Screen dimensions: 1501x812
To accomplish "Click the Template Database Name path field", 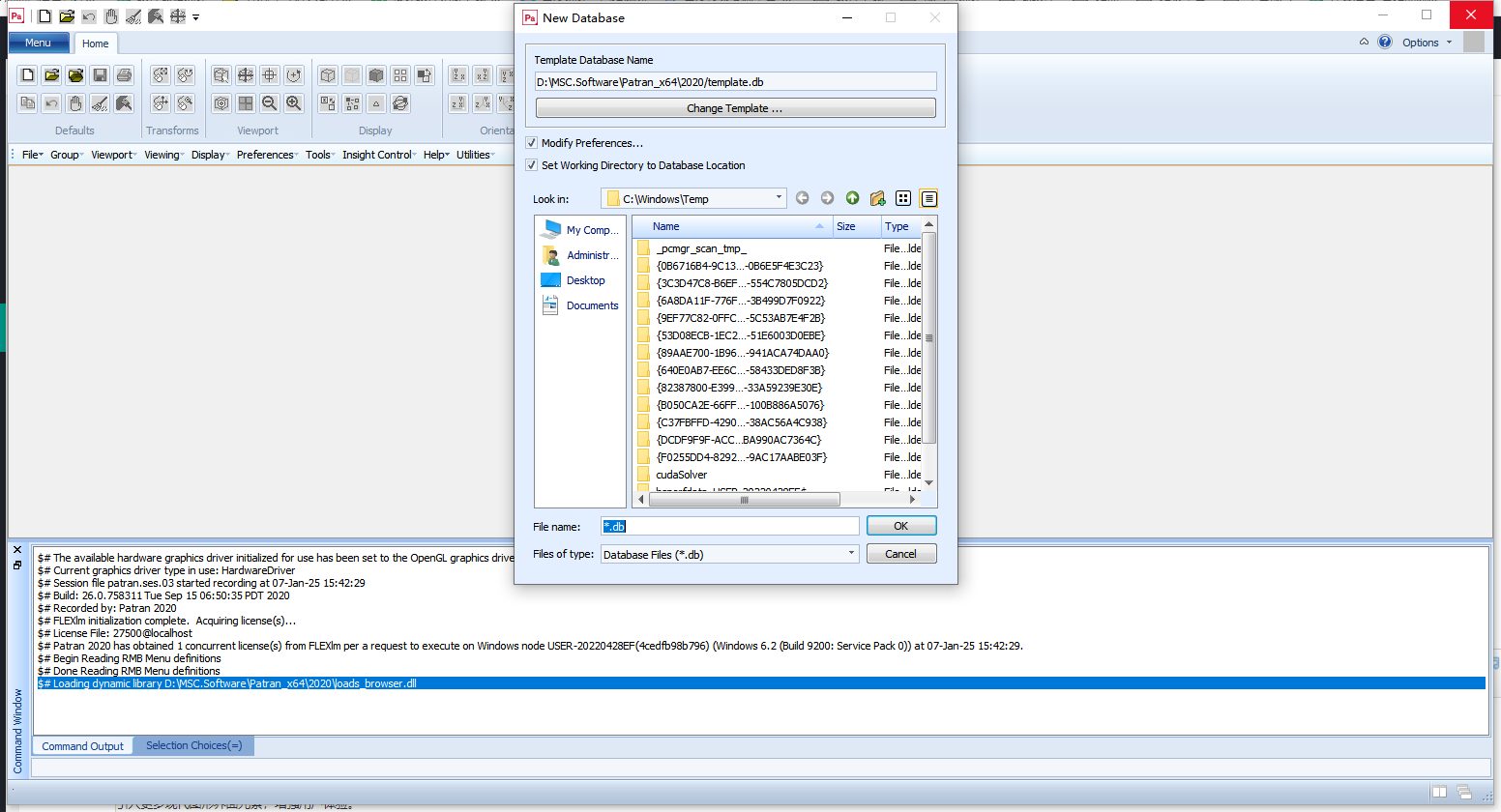I will (735, 82).
